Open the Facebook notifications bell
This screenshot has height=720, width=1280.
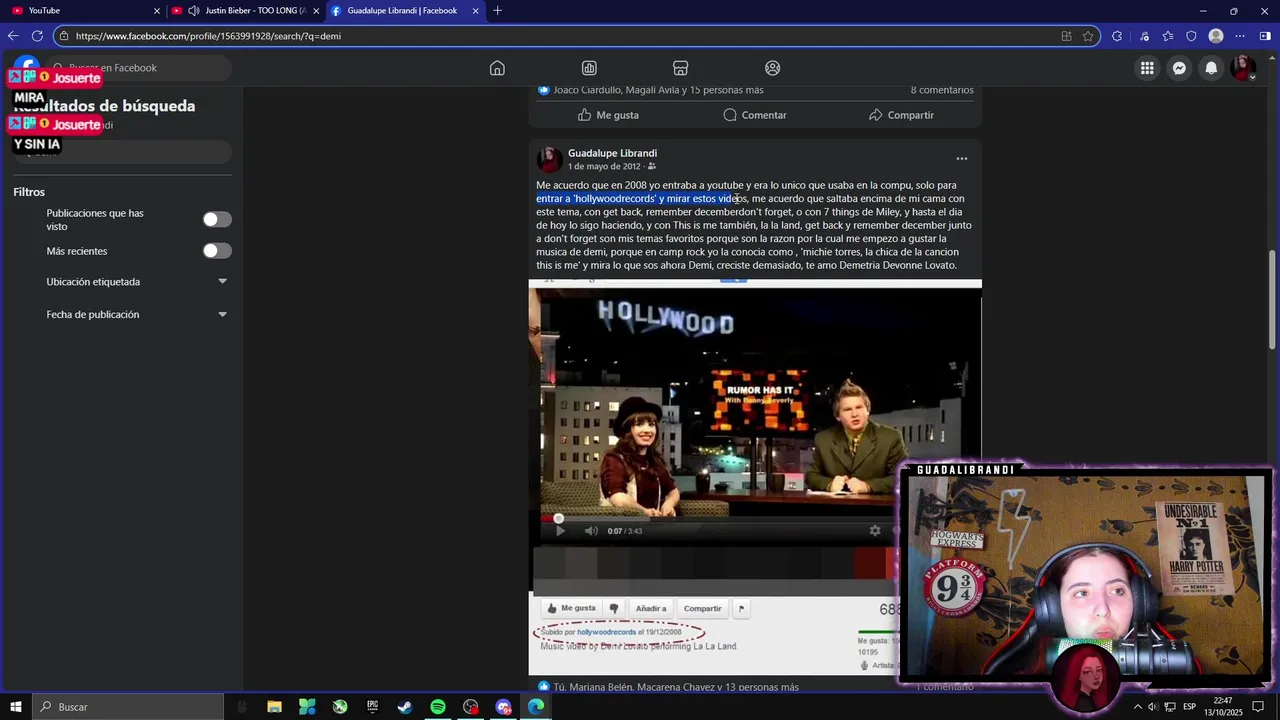(x=1211, y=68)
